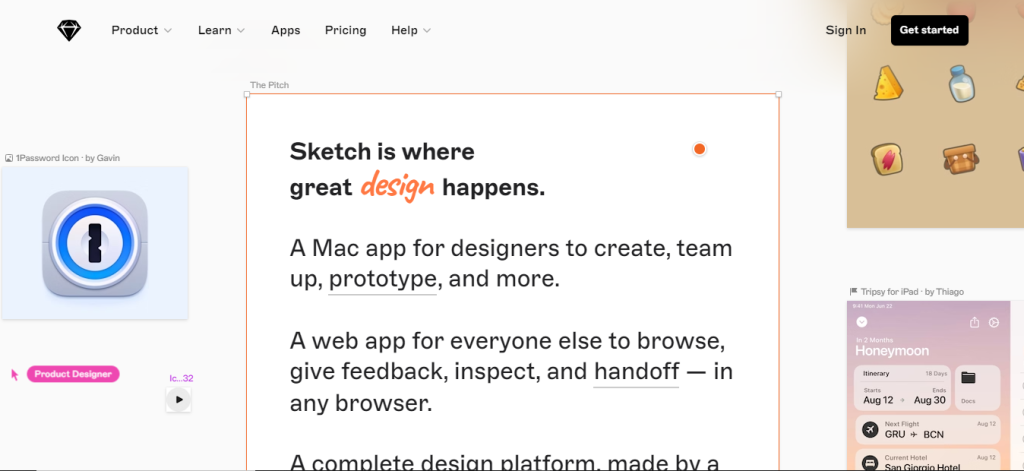
Task: Click the Sketch diamond logo
Action: pyautogui.click(x=69, y=31)
